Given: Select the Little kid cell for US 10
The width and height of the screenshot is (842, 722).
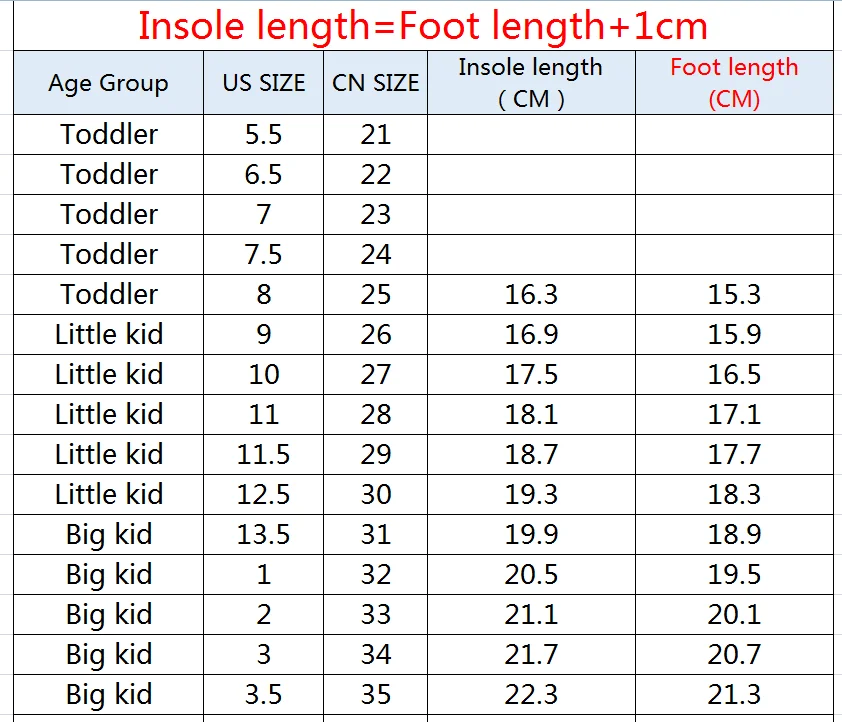Looking at the screenshot, I should click(108, 374).
